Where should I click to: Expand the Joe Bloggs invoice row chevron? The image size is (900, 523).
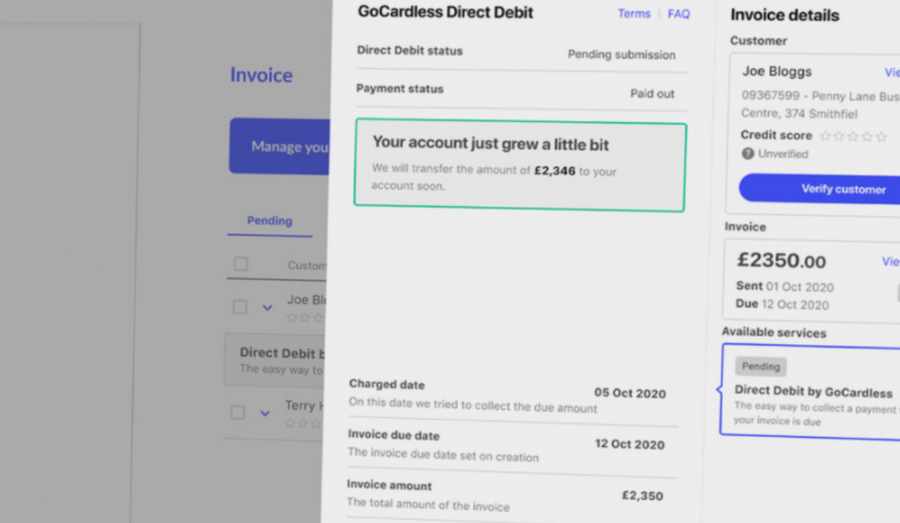[267, 307]
